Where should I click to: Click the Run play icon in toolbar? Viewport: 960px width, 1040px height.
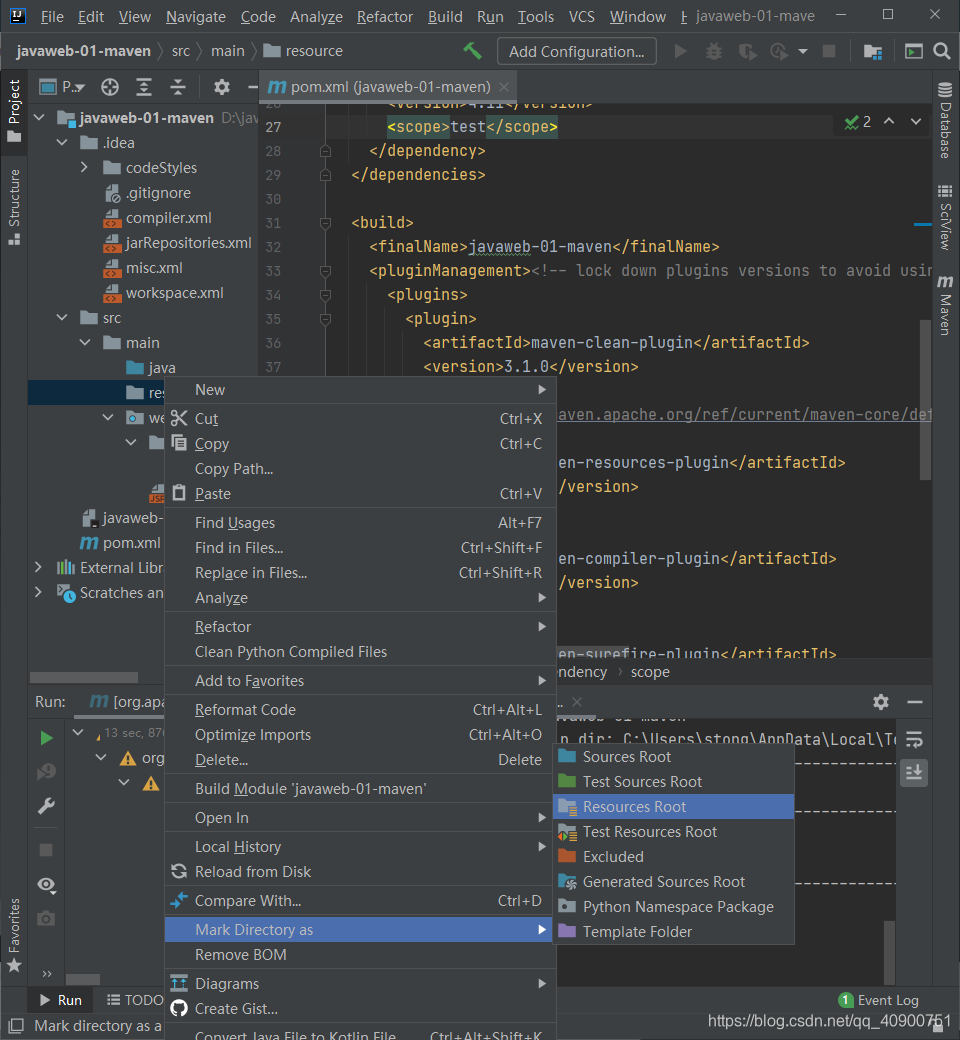tap(680, 51)
